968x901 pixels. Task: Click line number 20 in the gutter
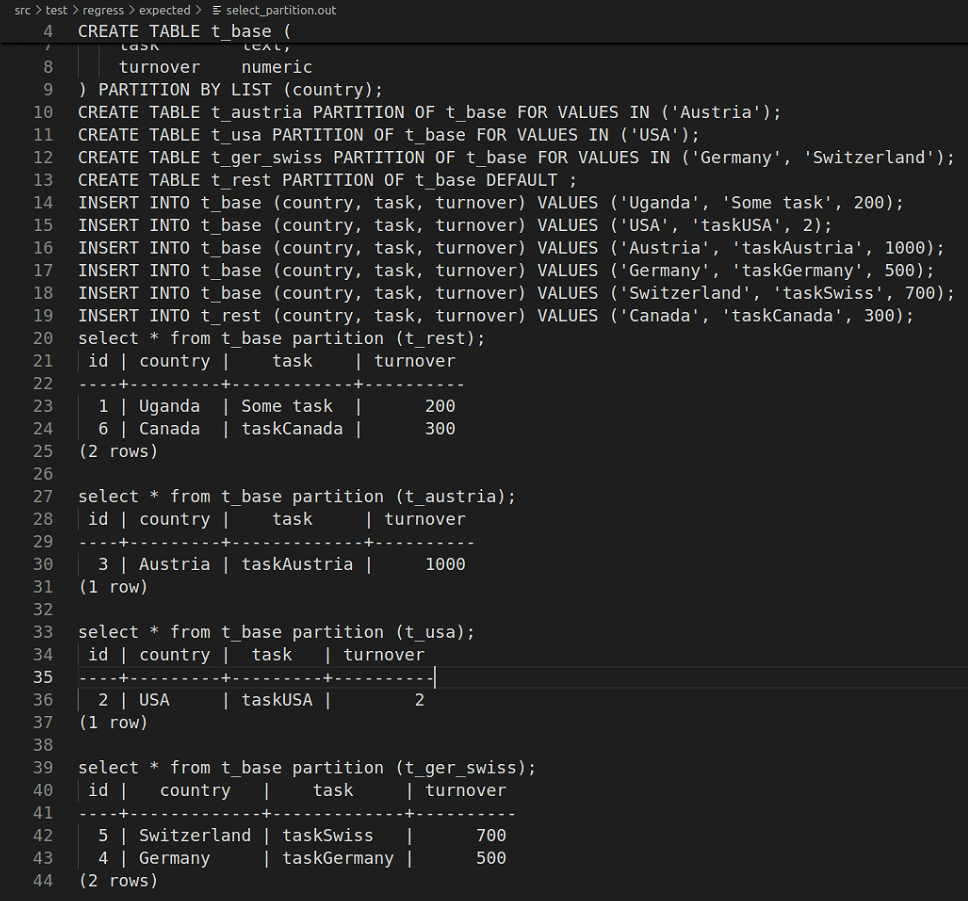point(42,338)
